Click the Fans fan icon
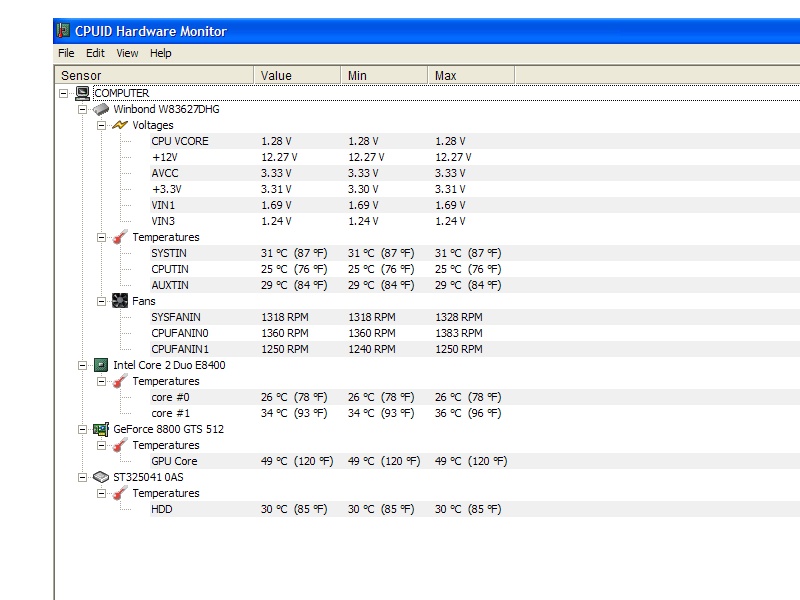 120,301
